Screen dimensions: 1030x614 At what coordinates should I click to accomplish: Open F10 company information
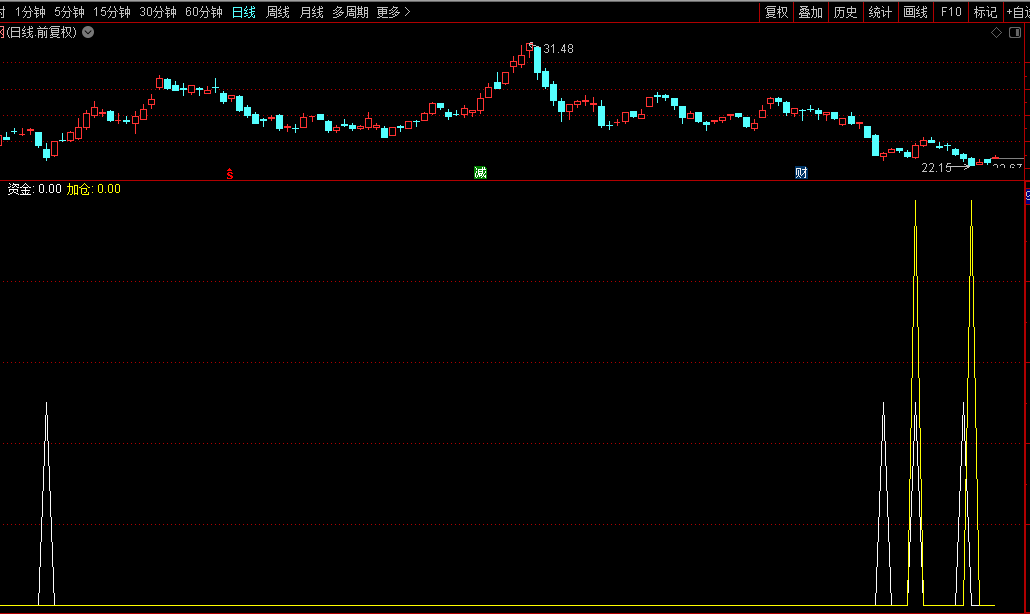coord(951,12)
